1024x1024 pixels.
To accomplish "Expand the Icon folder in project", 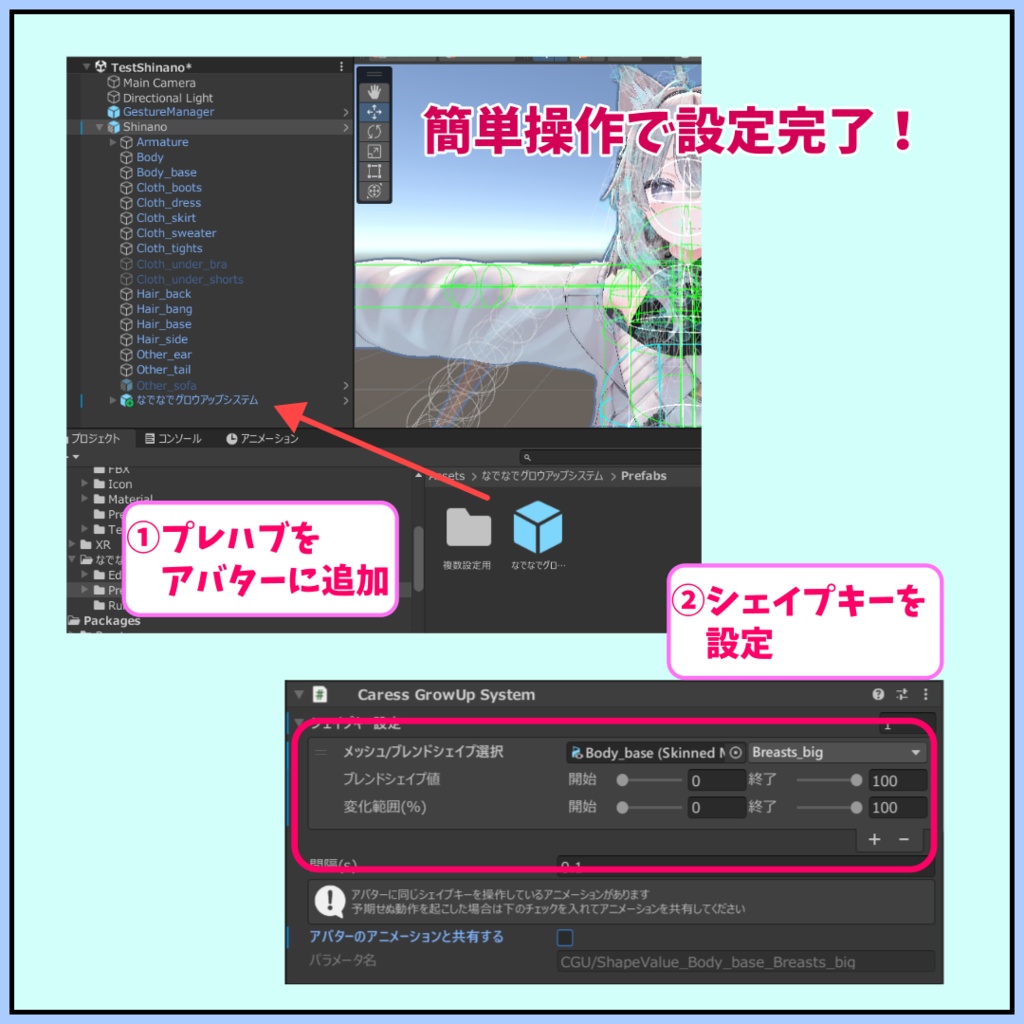I will click(x=84, y=483).
